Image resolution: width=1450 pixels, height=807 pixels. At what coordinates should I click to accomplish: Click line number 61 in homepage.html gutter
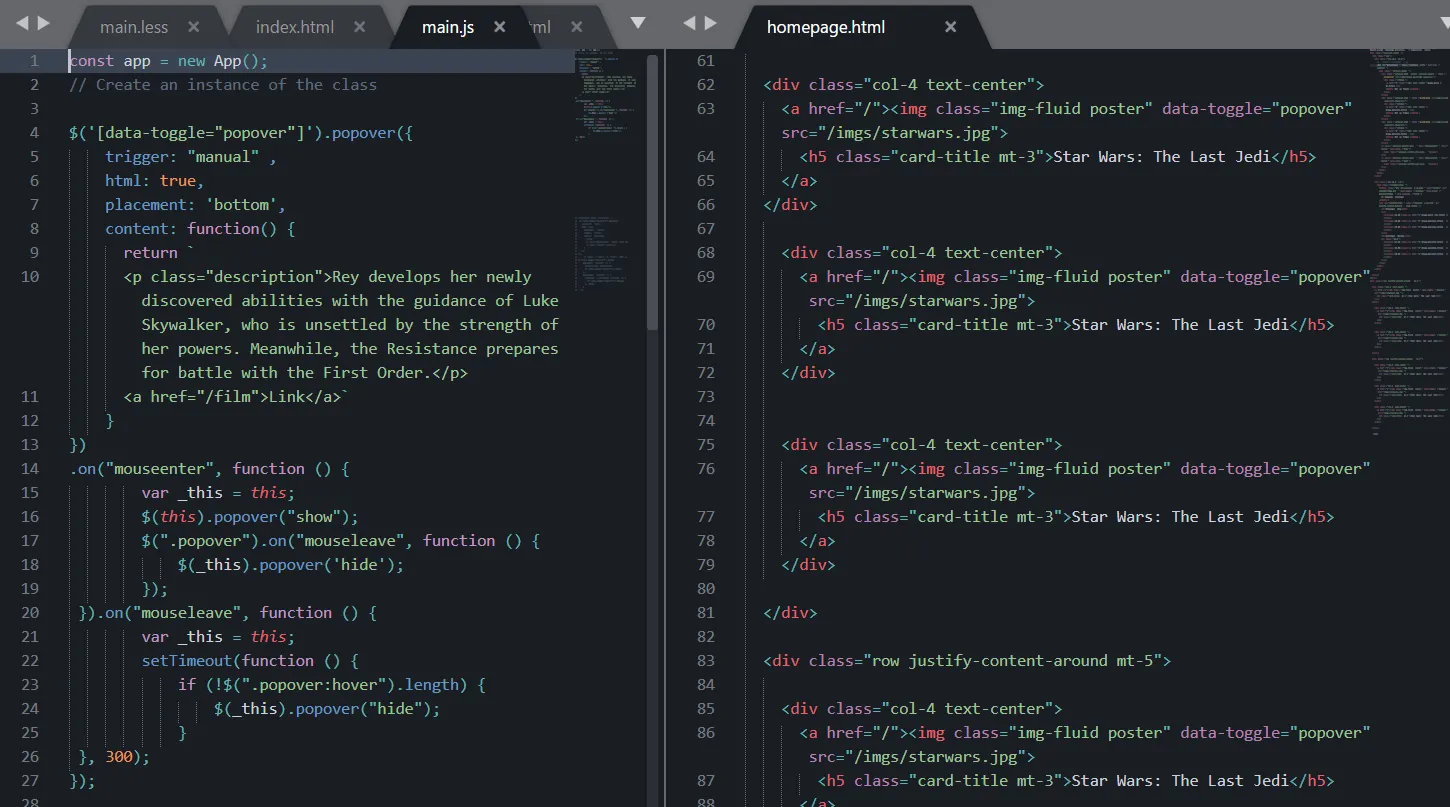click(x=706, y=61)
